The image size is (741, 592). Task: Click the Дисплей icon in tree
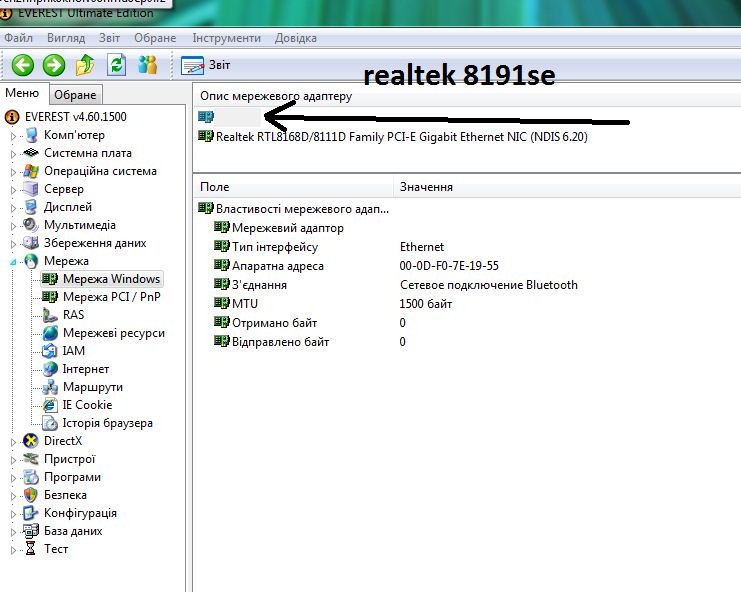(31, 207)
